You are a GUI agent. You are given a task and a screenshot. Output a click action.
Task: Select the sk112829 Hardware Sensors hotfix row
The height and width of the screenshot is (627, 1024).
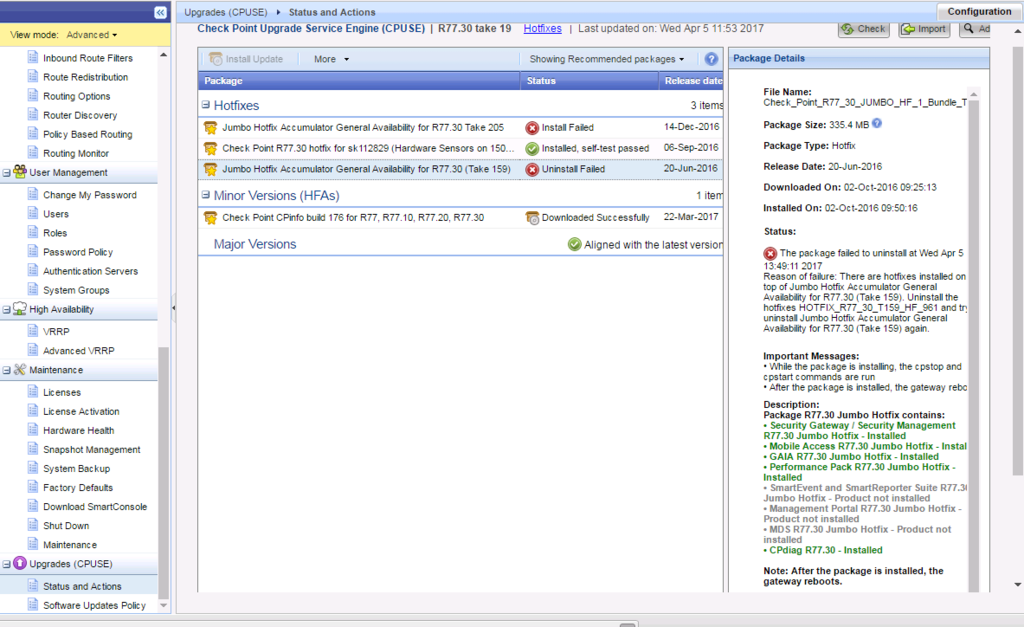pyautogui.click(x=460, y=148)
